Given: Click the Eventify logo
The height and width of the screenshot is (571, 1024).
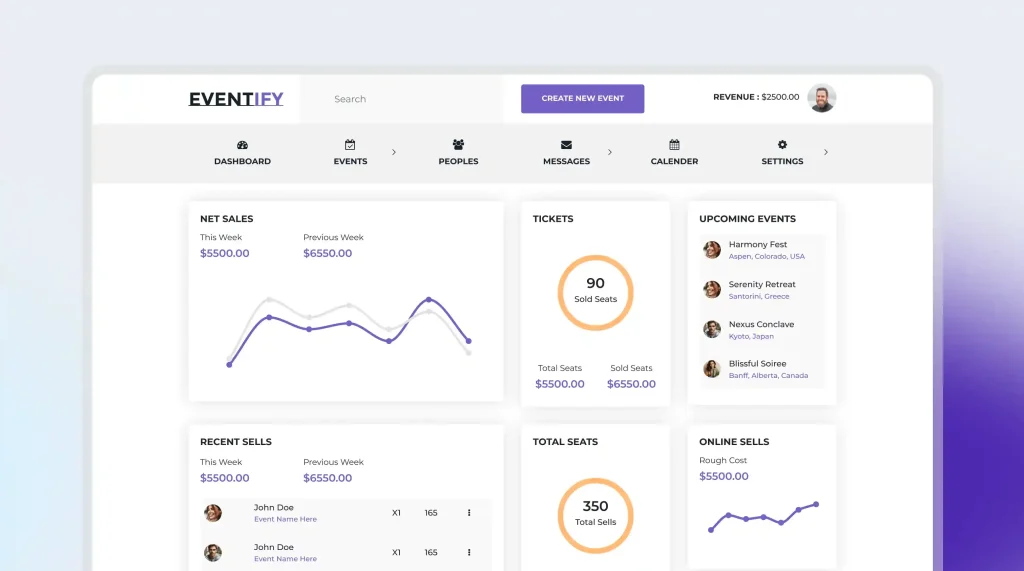Looking at the screenshot, I should 236,99.
